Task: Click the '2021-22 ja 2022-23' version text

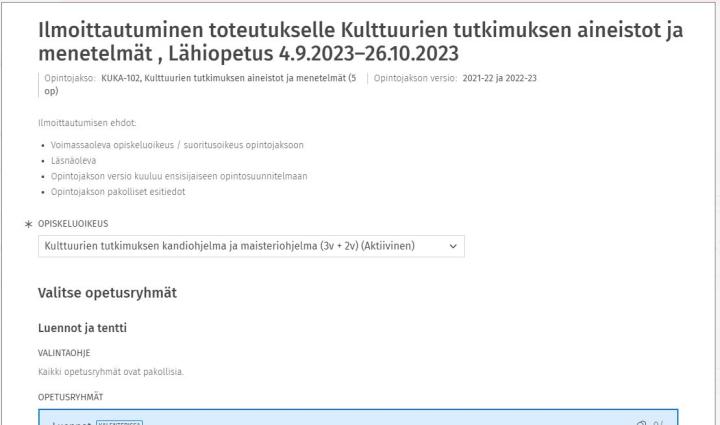Action: (x=500, y=78)
